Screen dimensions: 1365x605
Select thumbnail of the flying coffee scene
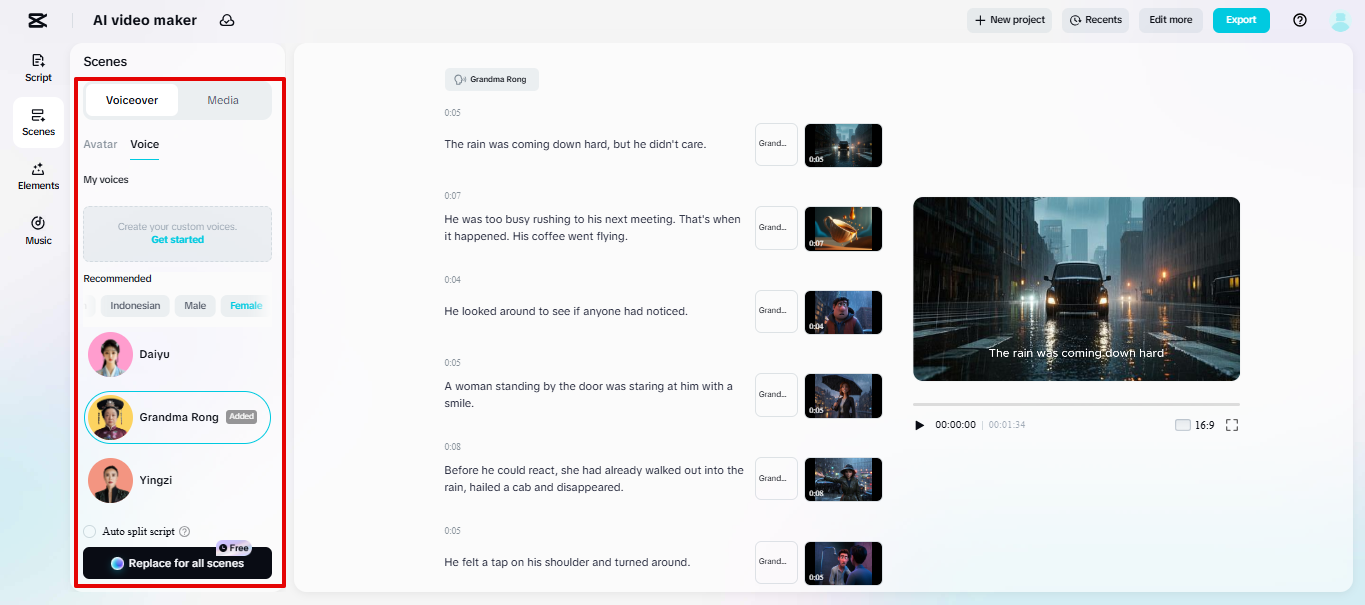point(843,229)
